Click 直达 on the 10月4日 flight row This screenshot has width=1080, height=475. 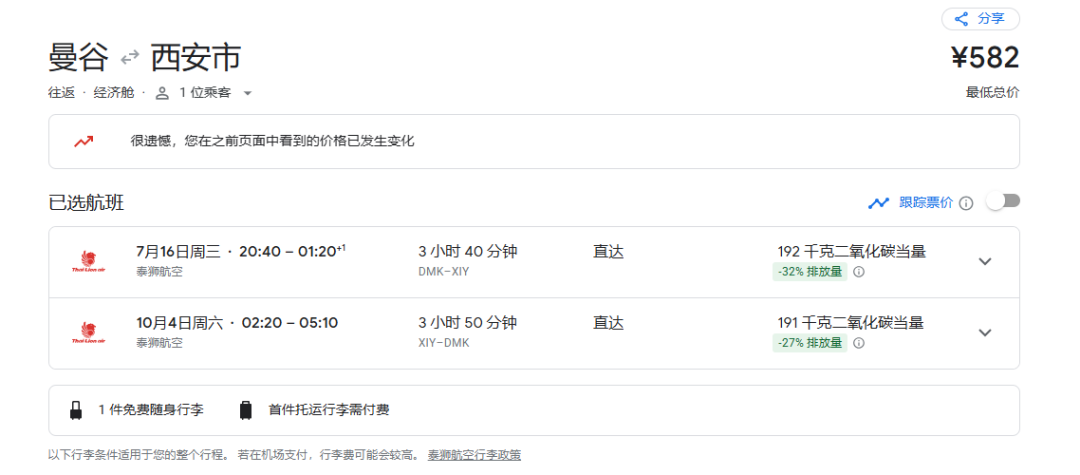pyautogui.click(x=608, y=322)
